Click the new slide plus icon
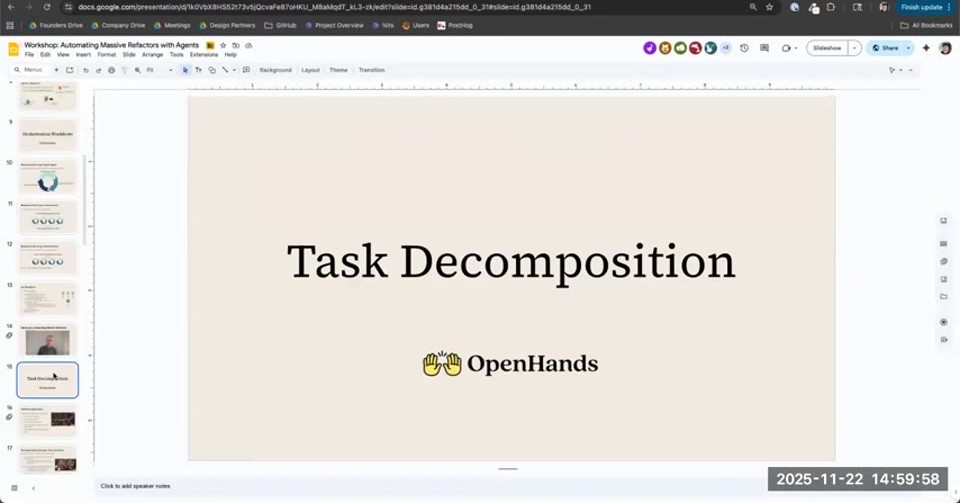 (x=56, y=70)
